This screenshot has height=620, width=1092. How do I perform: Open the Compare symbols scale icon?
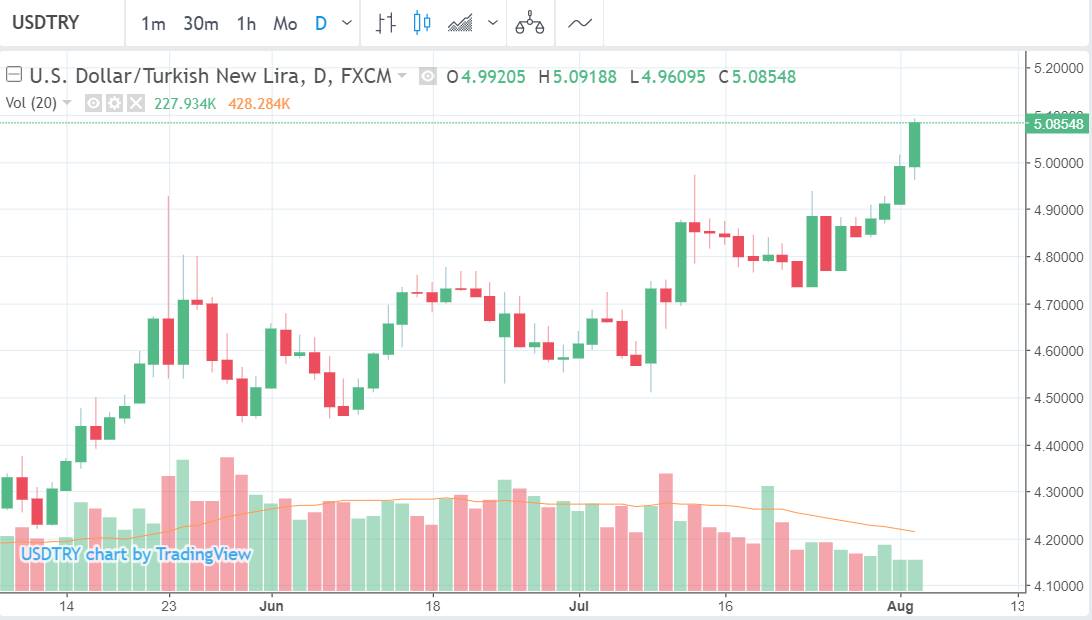click(x=529, y=23)
